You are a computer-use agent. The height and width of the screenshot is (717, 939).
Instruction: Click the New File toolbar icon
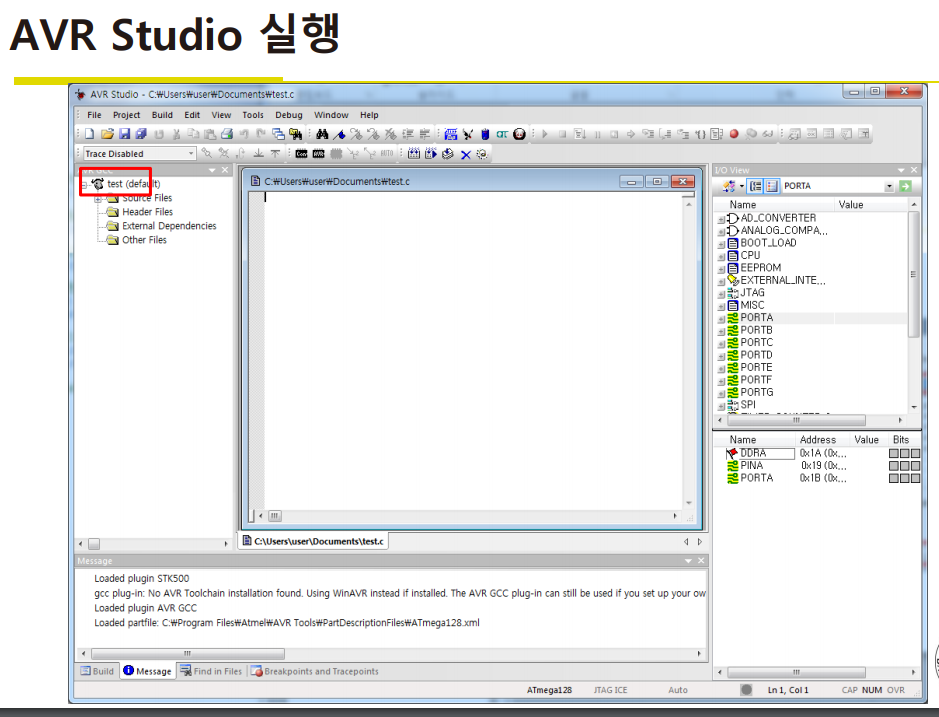88,132
